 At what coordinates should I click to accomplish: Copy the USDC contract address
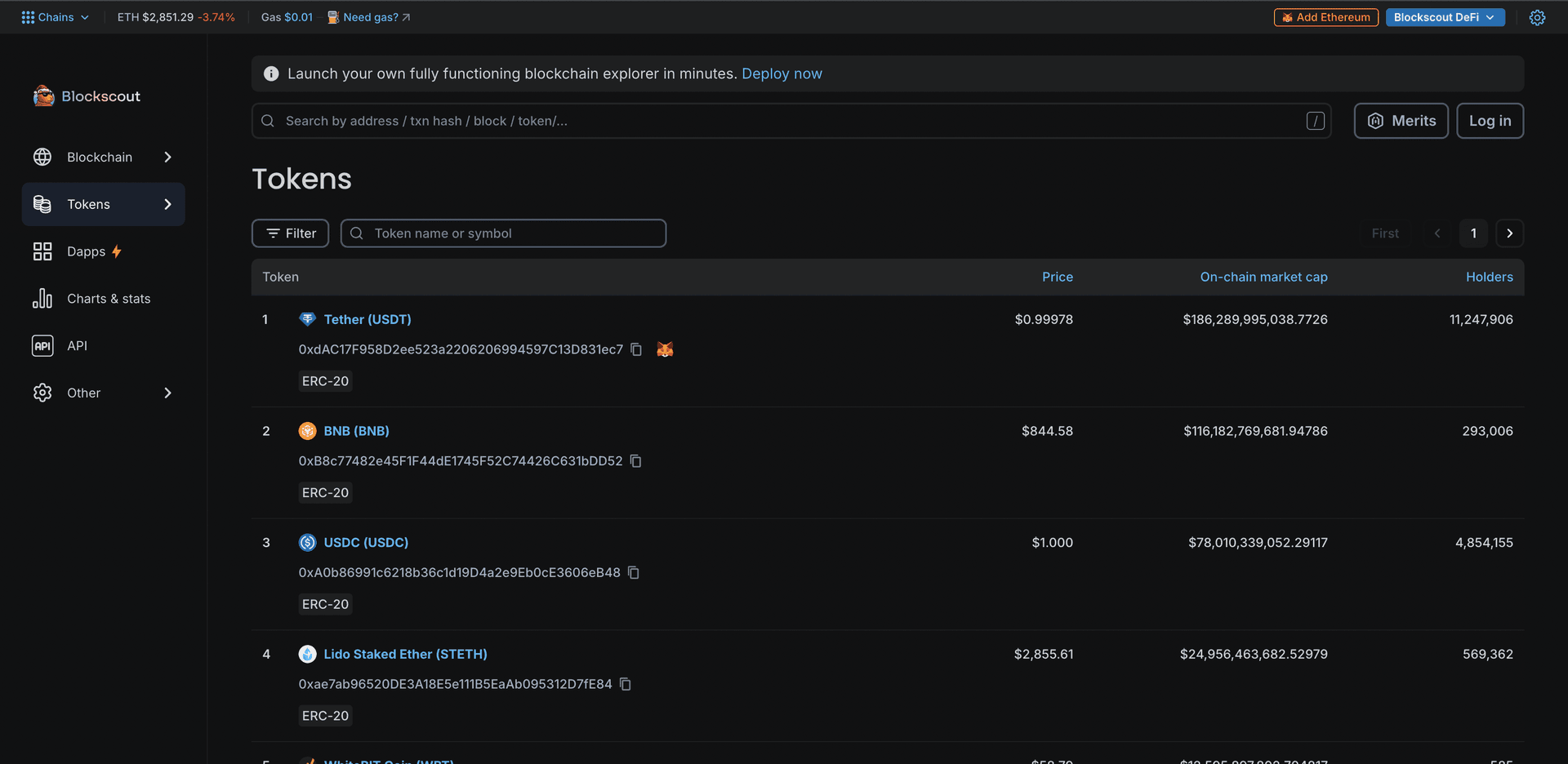point(633,573)
